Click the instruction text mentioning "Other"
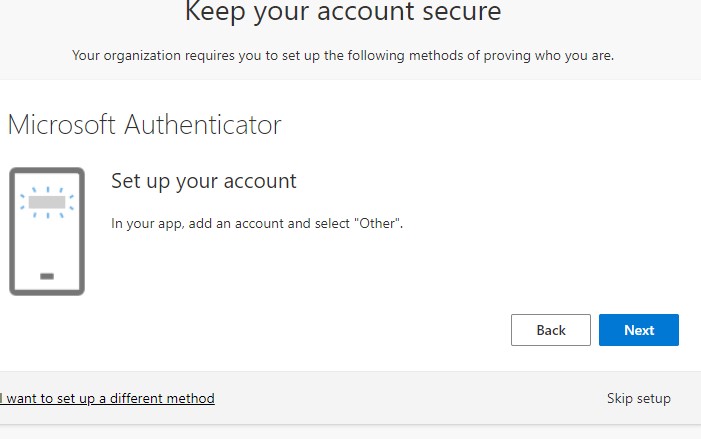The image size is (701, 439). coord(257,223)
